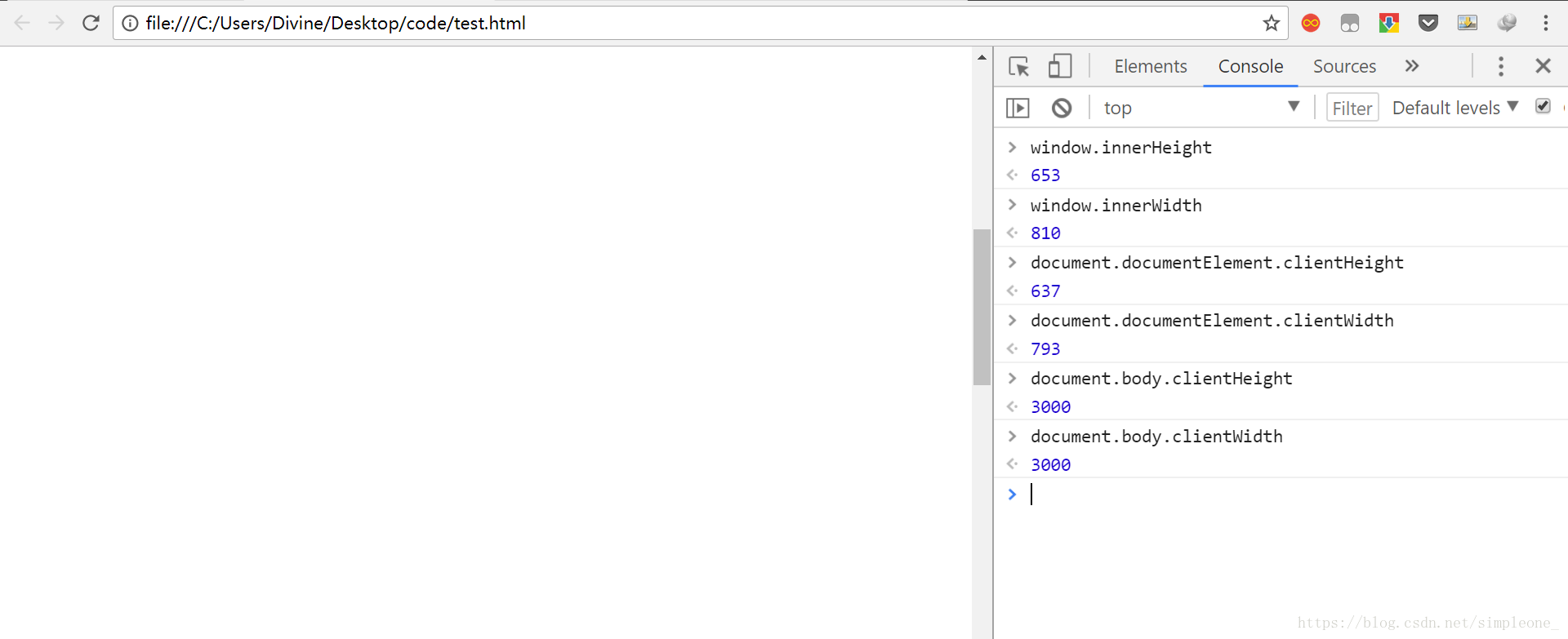
Task: Click the window.innerWidth console entry
Action: [1116, 206]
